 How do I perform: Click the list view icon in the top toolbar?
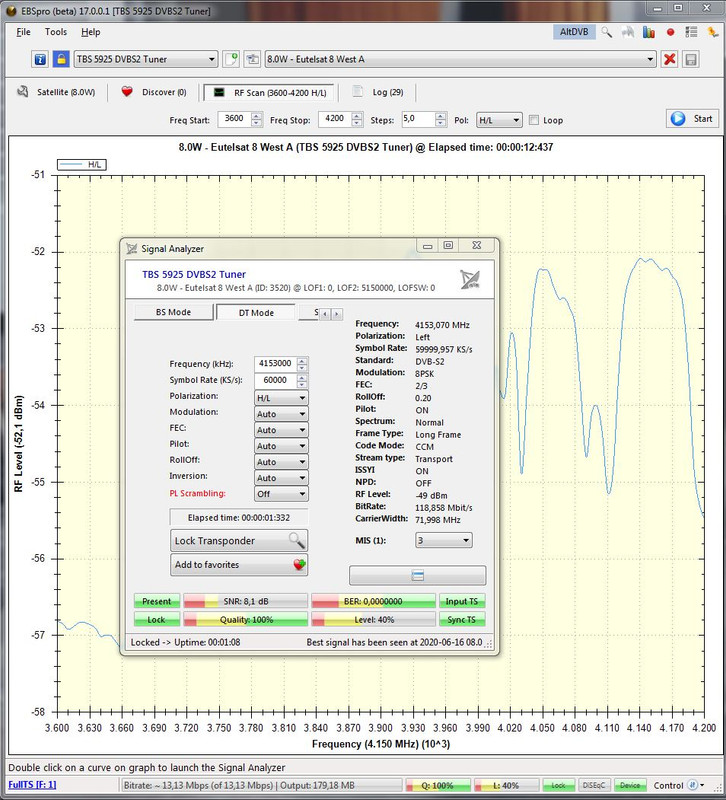tap(691, 32)
